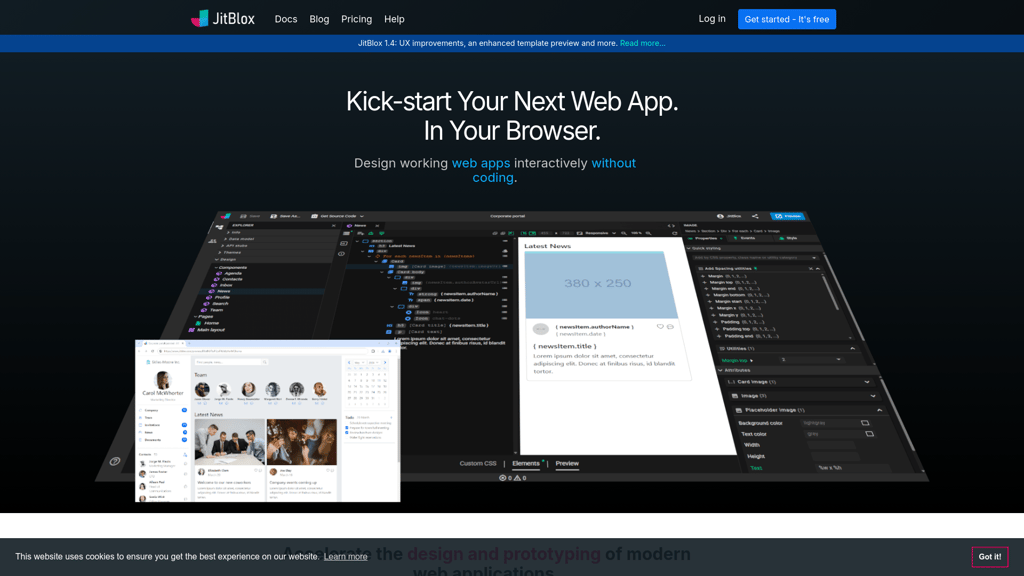
Task: Expand the Image (1) attributes chevron
Action: tap(873, 396)
